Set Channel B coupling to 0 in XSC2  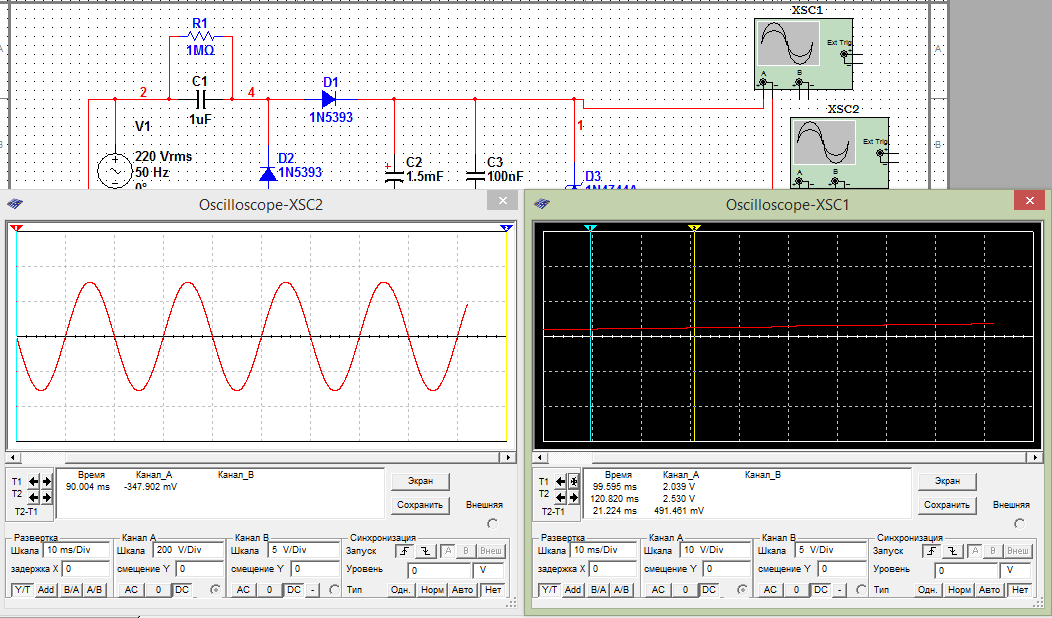269,590
